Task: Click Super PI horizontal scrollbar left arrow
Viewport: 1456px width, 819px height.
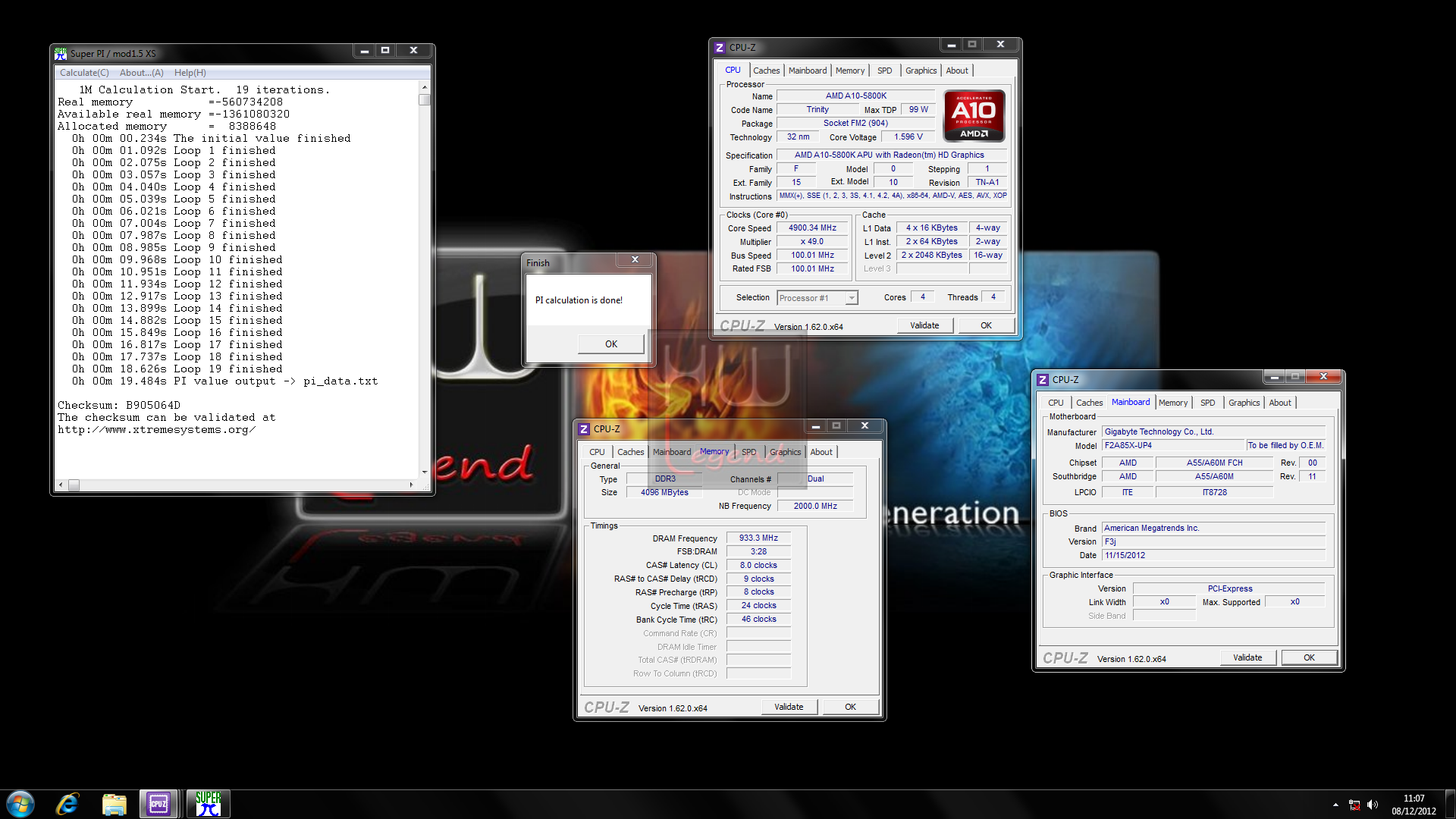Action: pyautogui.click(x=61, y=485)
